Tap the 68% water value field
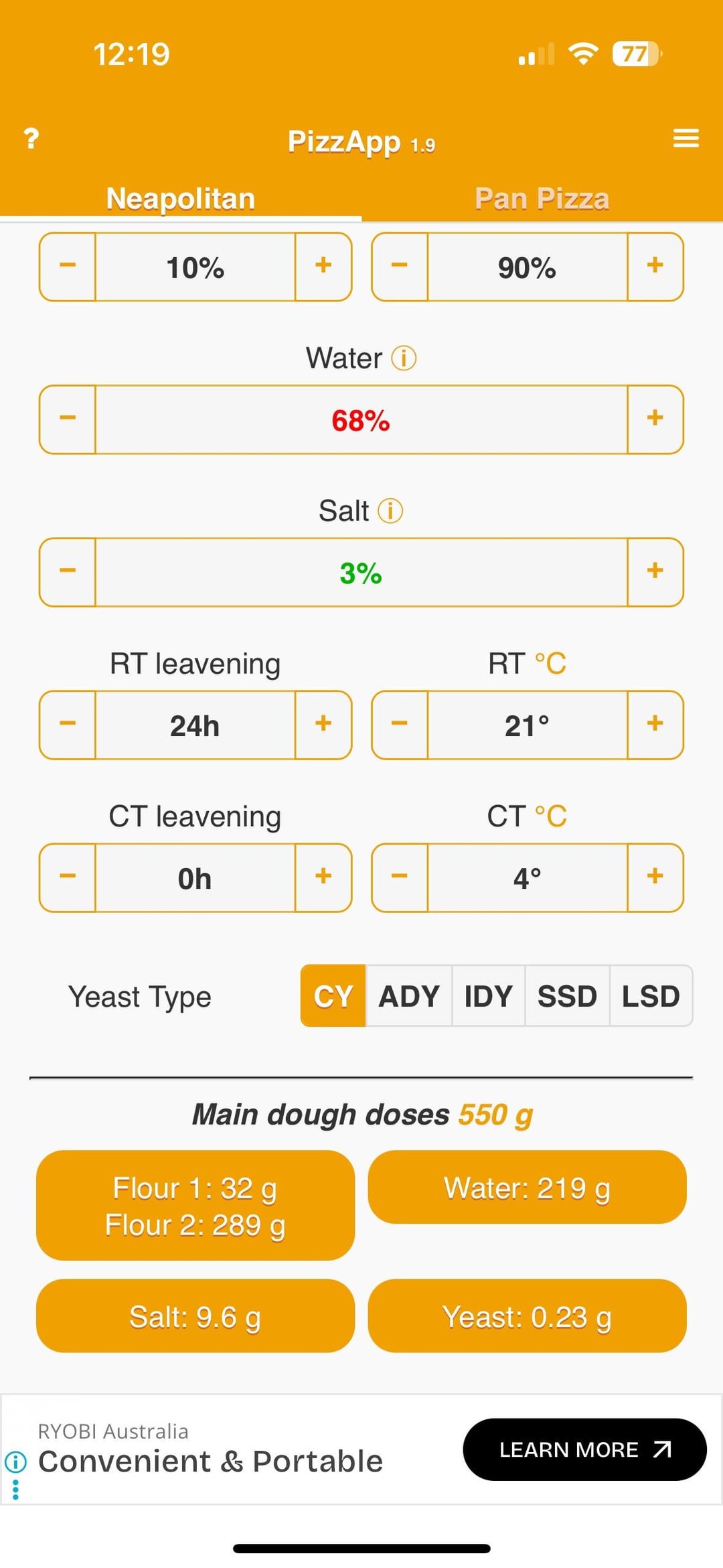The height and width of the screenshot is (1568, 723). click(x=361, y=420)
